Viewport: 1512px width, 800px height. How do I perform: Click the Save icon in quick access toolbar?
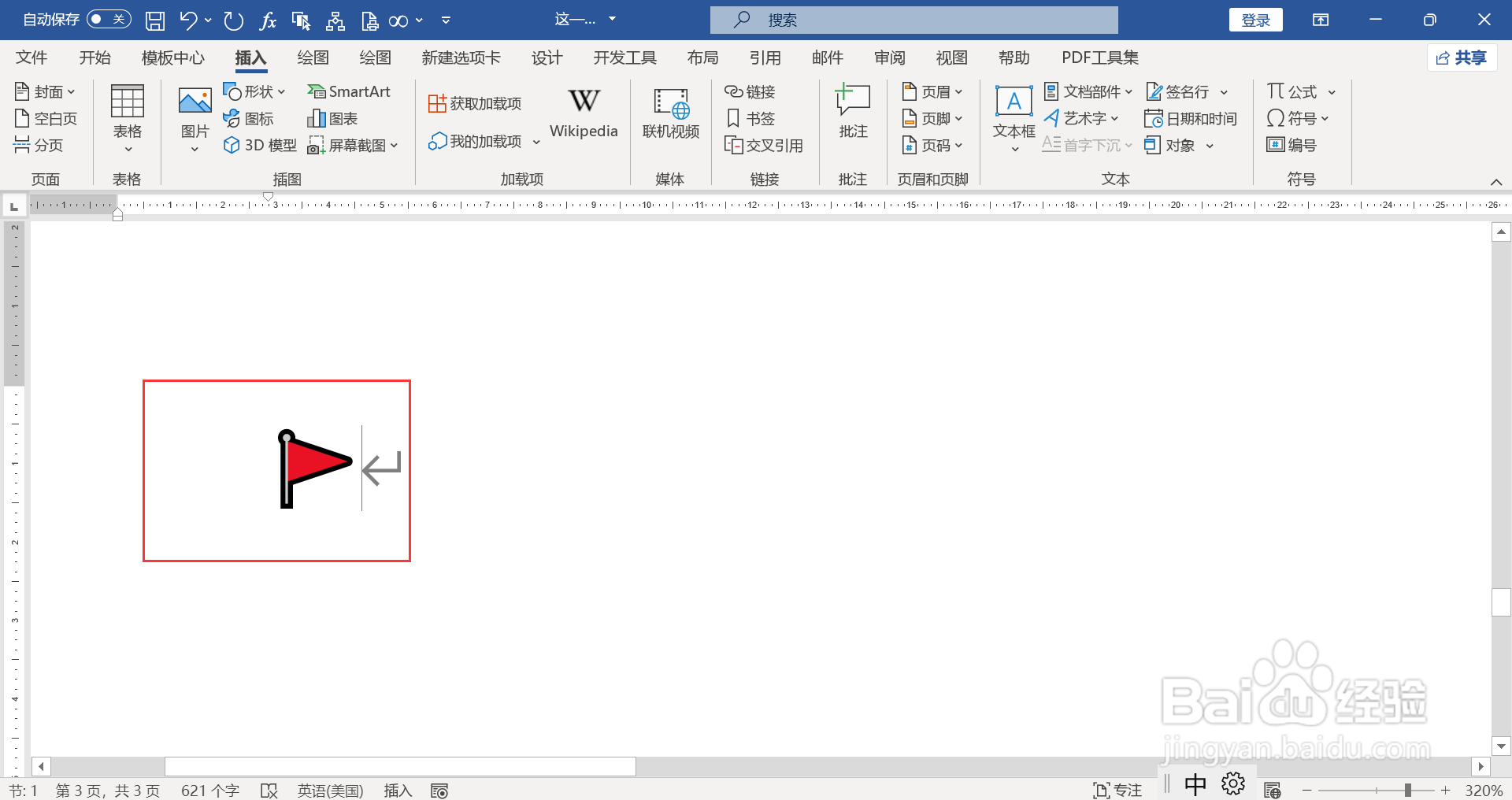pos(155,20)
